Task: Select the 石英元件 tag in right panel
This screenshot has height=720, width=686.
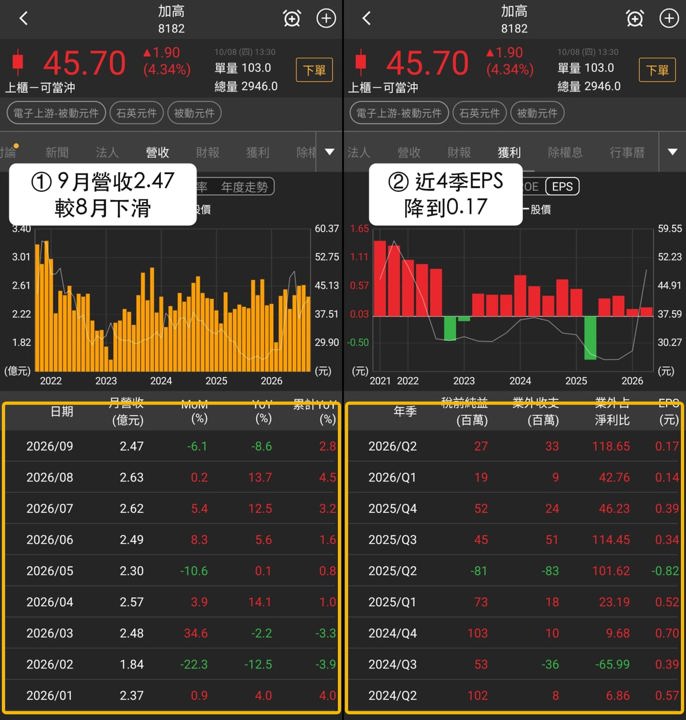Action: tap(479, 113)
